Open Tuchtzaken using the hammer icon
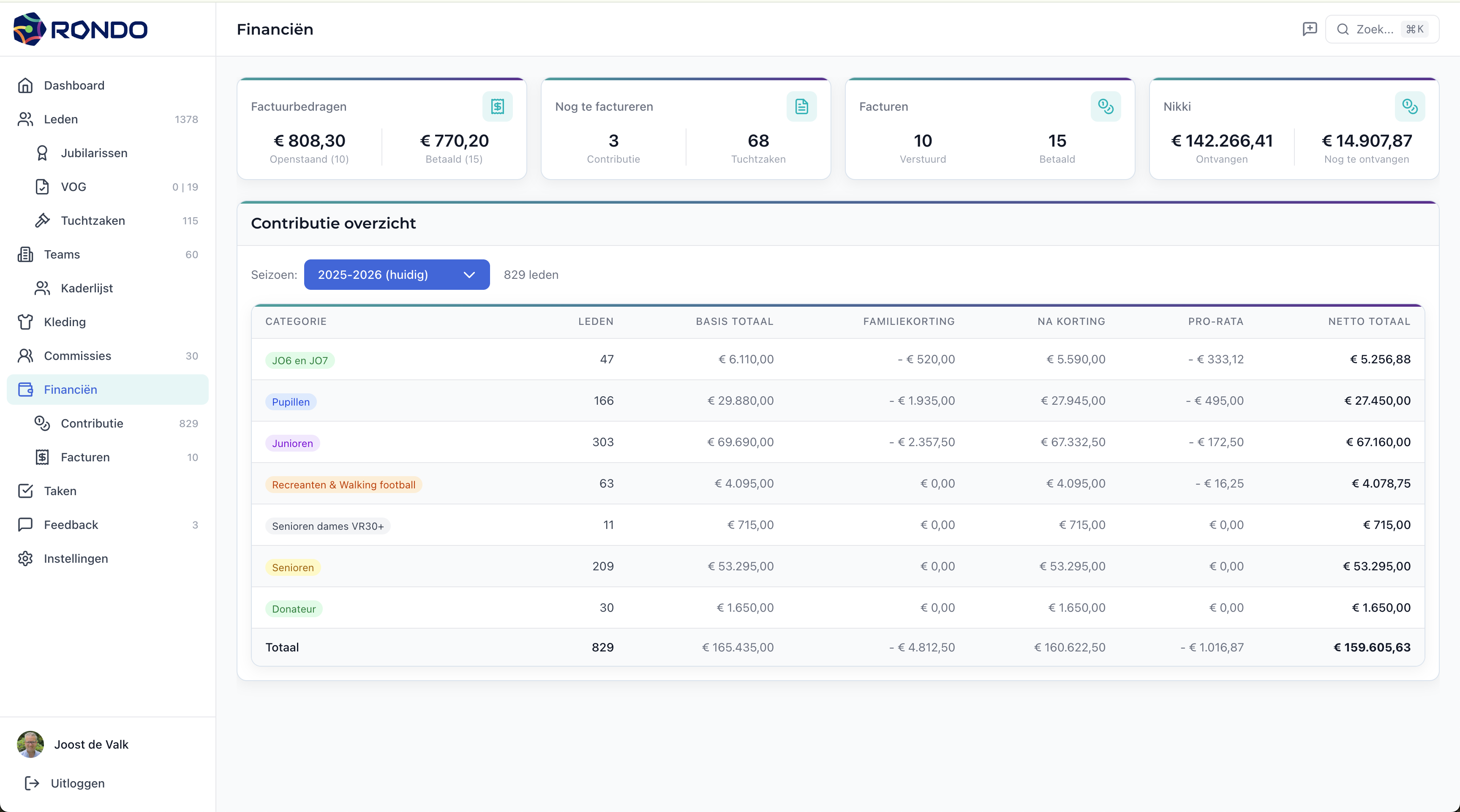Image resolution: width=1460 pixels, height=812 pixels. pyautogui.click(x=43, y=221)
